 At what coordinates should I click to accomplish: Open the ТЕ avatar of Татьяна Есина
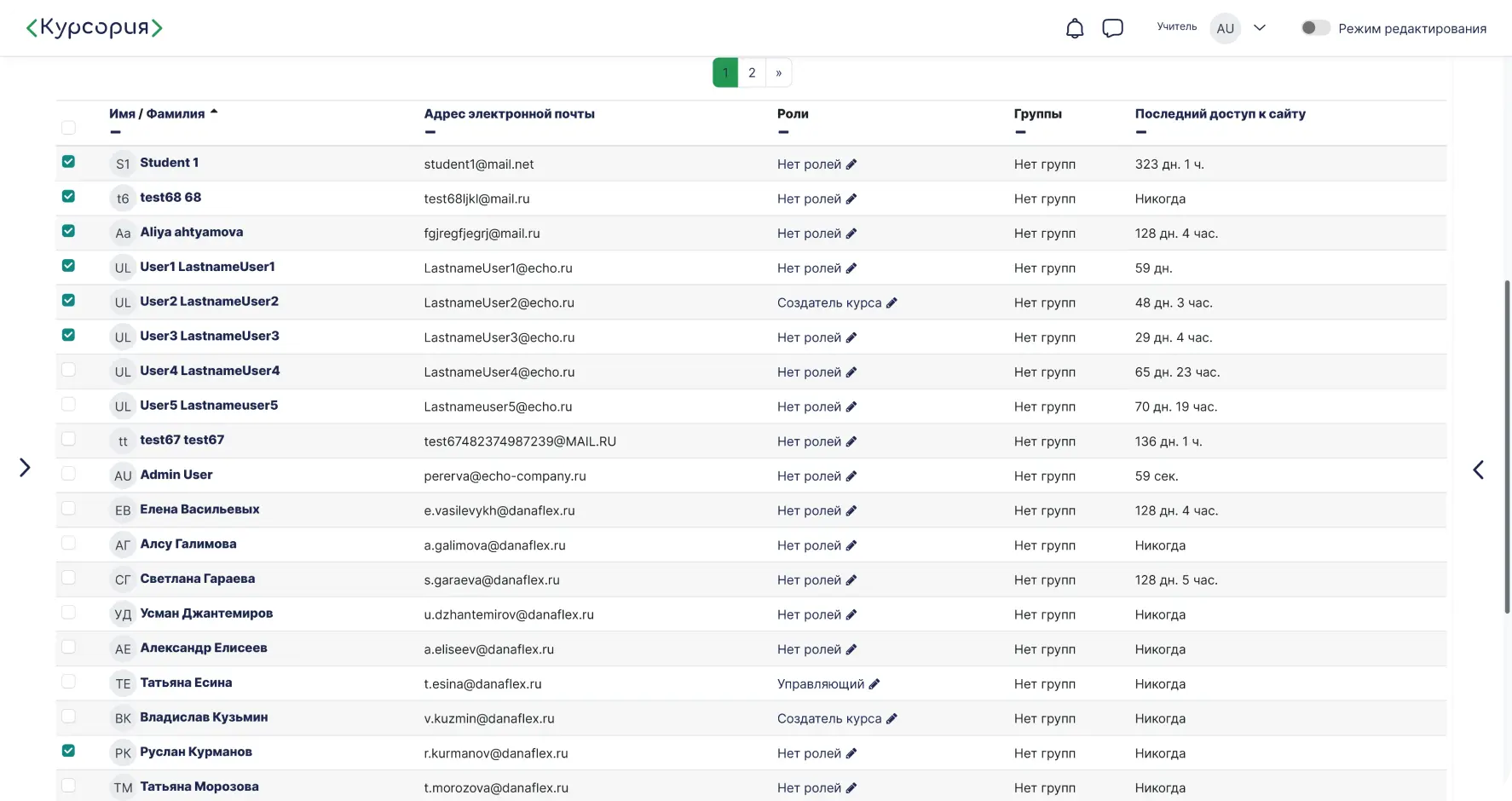coord(123,683)
